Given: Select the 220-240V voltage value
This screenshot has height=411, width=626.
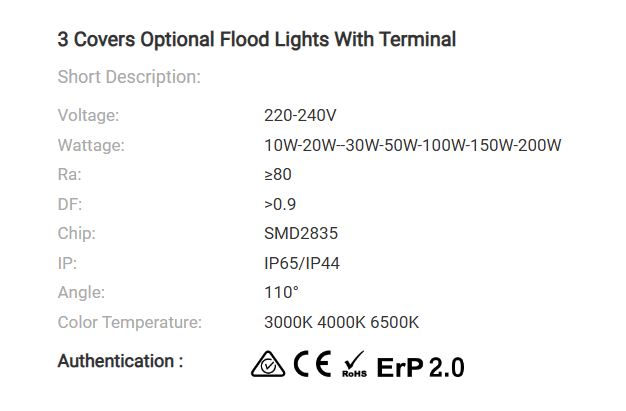Looking at the screenshot, I should click(x=300, y=115).
